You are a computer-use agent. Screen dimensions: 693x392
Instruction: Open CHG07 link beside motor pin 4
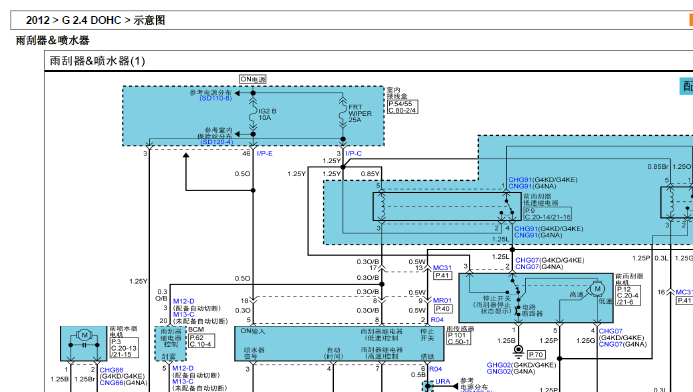click(610, 331)
